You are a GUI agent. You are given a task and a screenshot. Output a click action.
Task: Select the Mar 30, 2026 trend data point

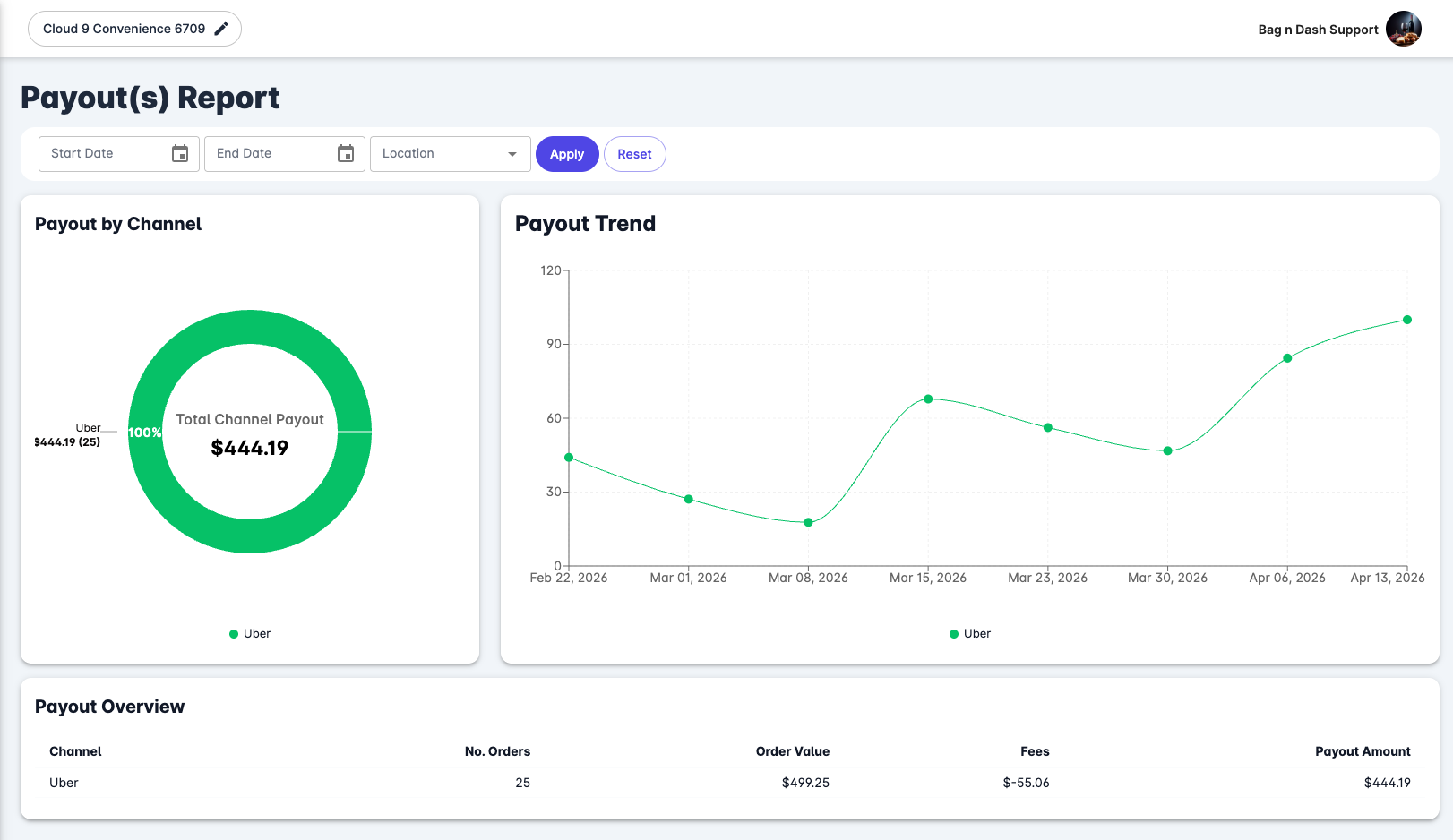coord(1168,450)
